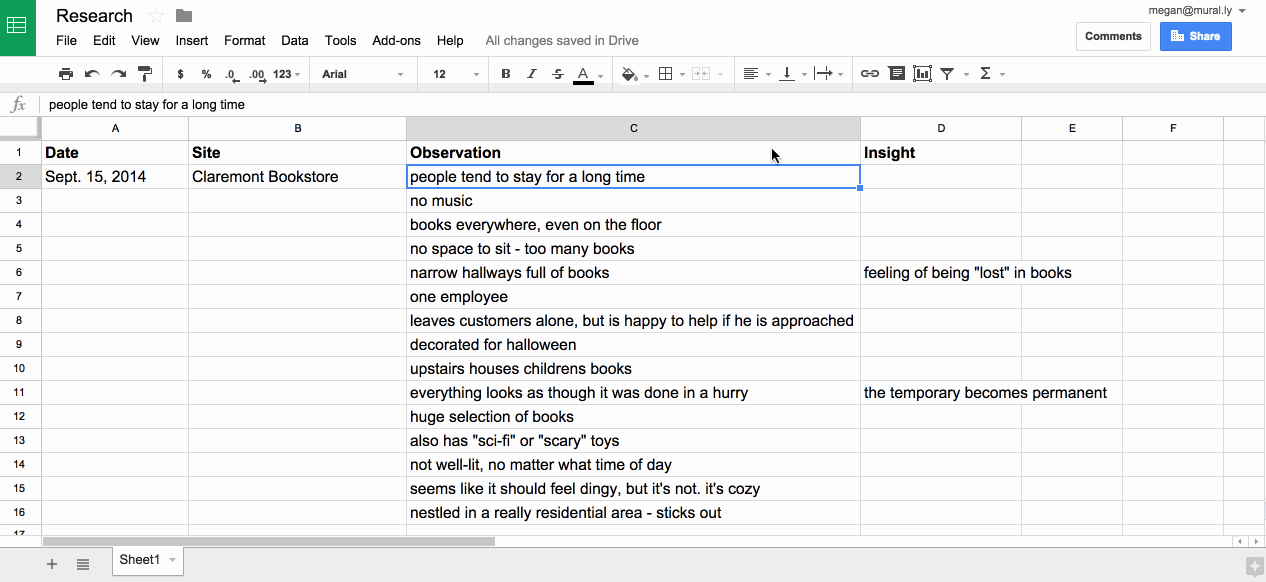Open the File menu
This screenshot has width=1266, height=582.
[x=66, y=41]
